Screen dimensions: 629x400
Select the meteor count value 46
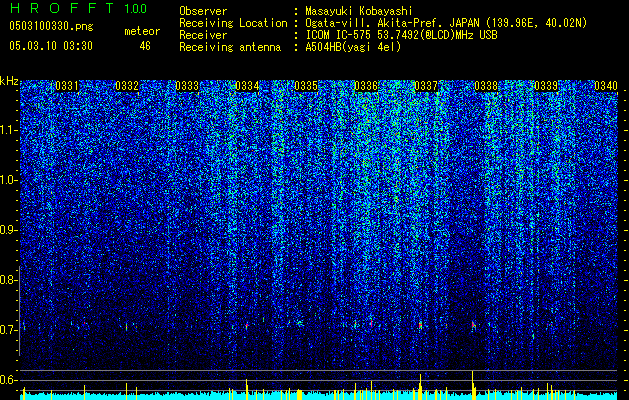tap(145, 46)
